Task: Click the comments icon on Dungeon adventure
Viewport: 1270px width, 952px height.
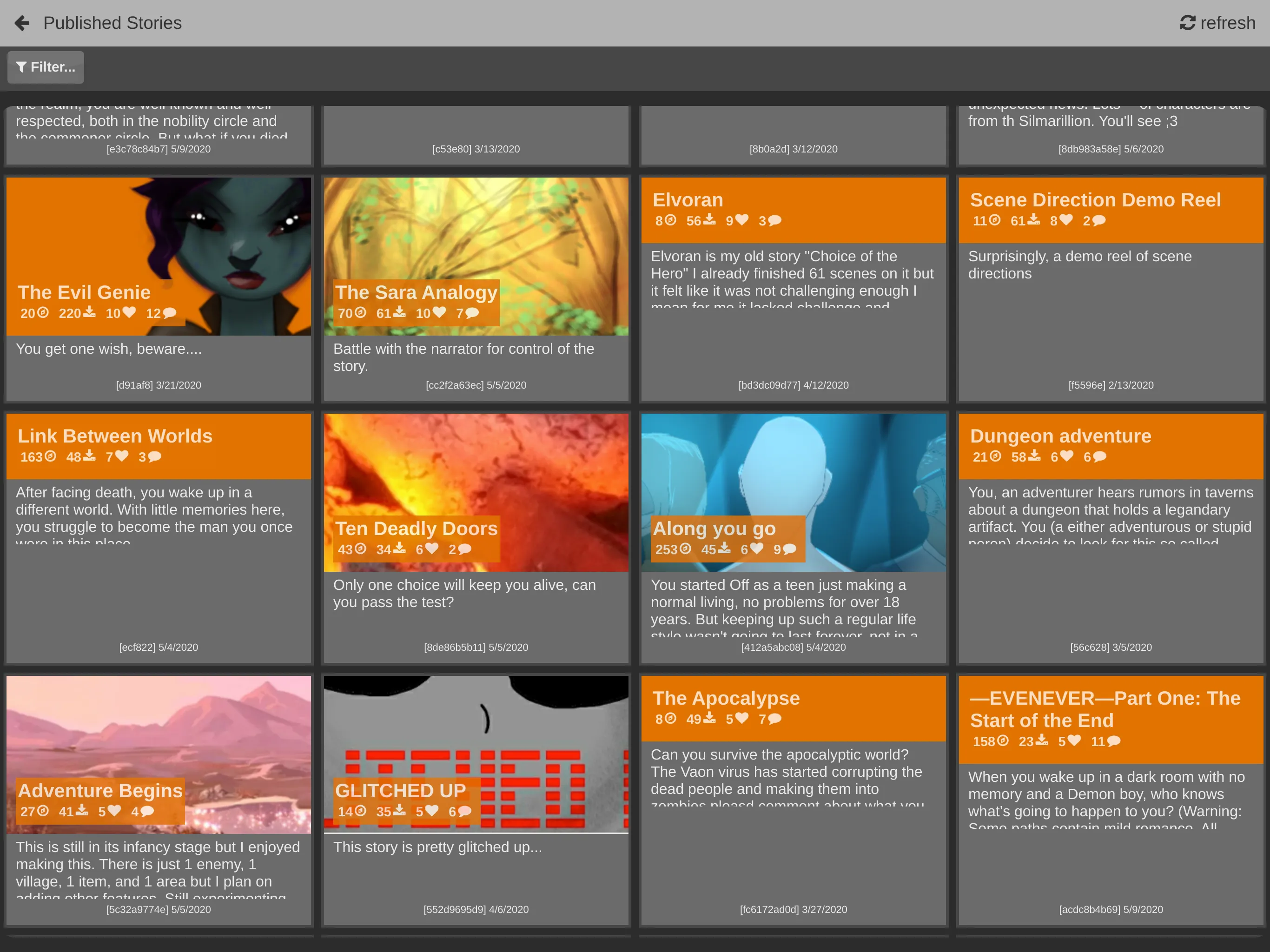Action: [1097, 456]
